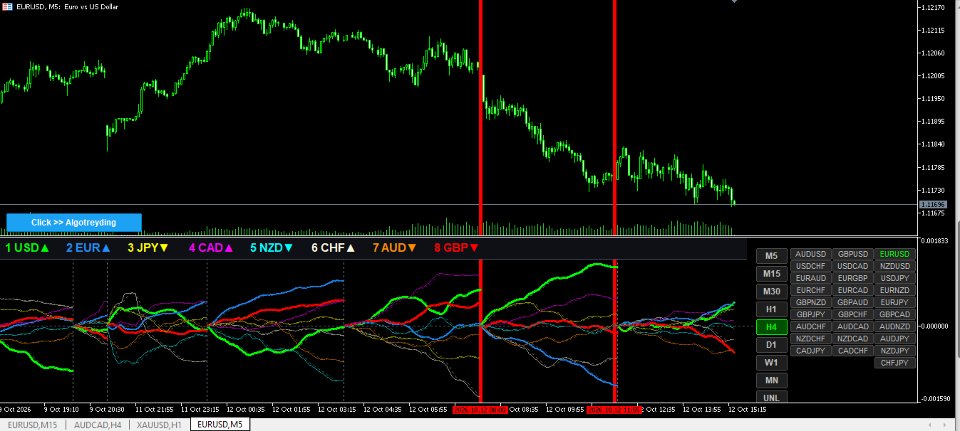
Task: Click the left chart-tabs scroll arrow
Action: pyautogui.click(x=929, y=424)
